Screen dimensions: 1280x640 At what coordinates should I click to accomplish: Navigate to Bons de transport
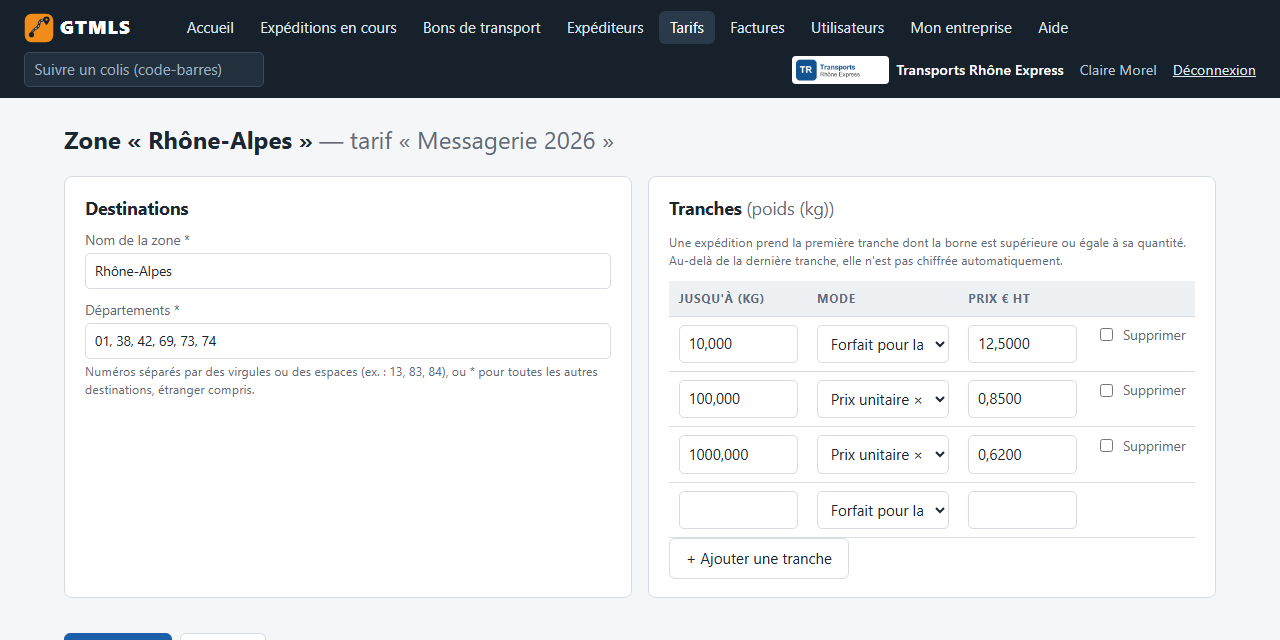coord(482,28)
